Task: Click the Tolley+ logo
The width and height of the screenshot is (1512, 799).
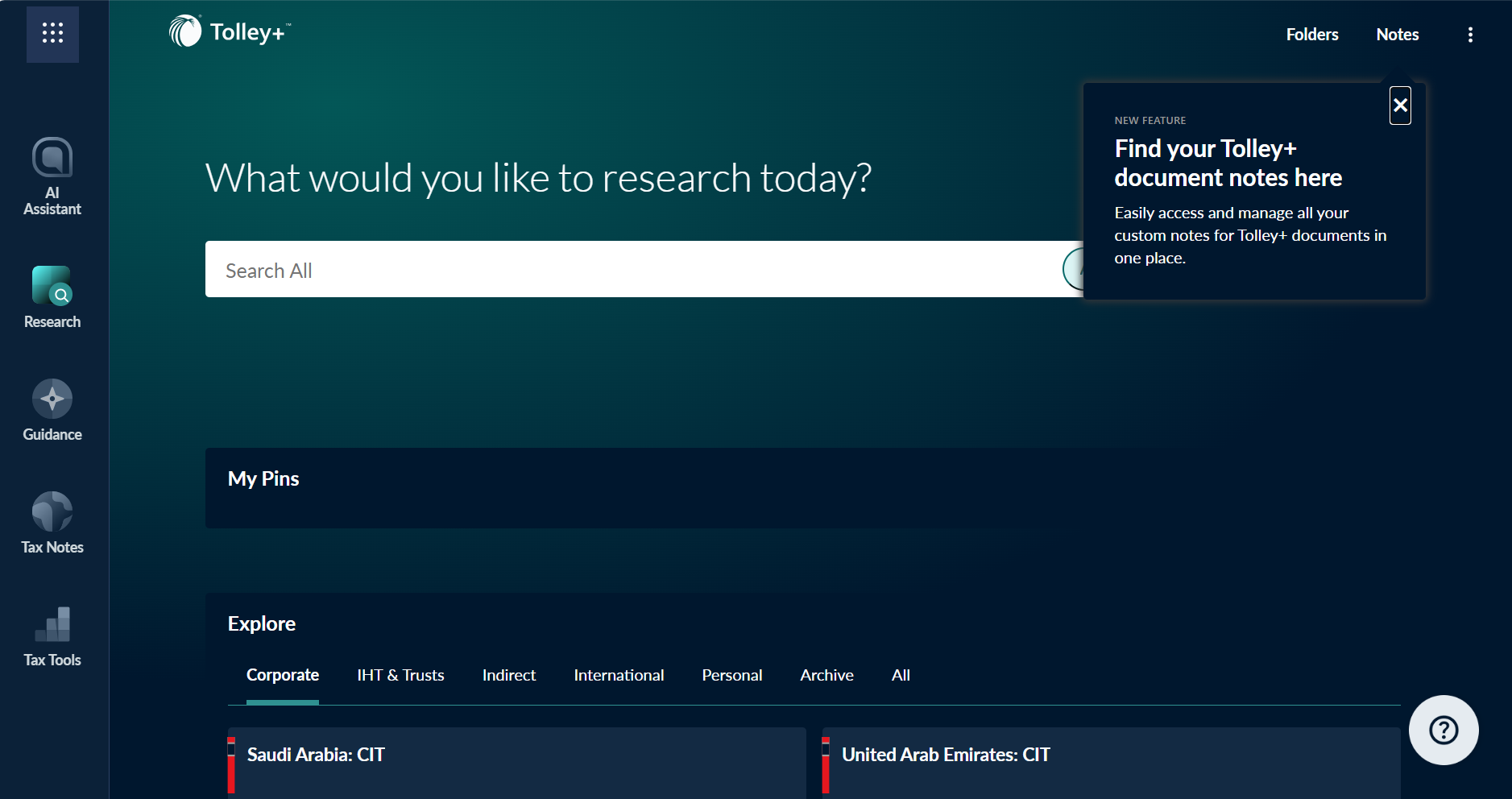Action: (x=230, y=31)
